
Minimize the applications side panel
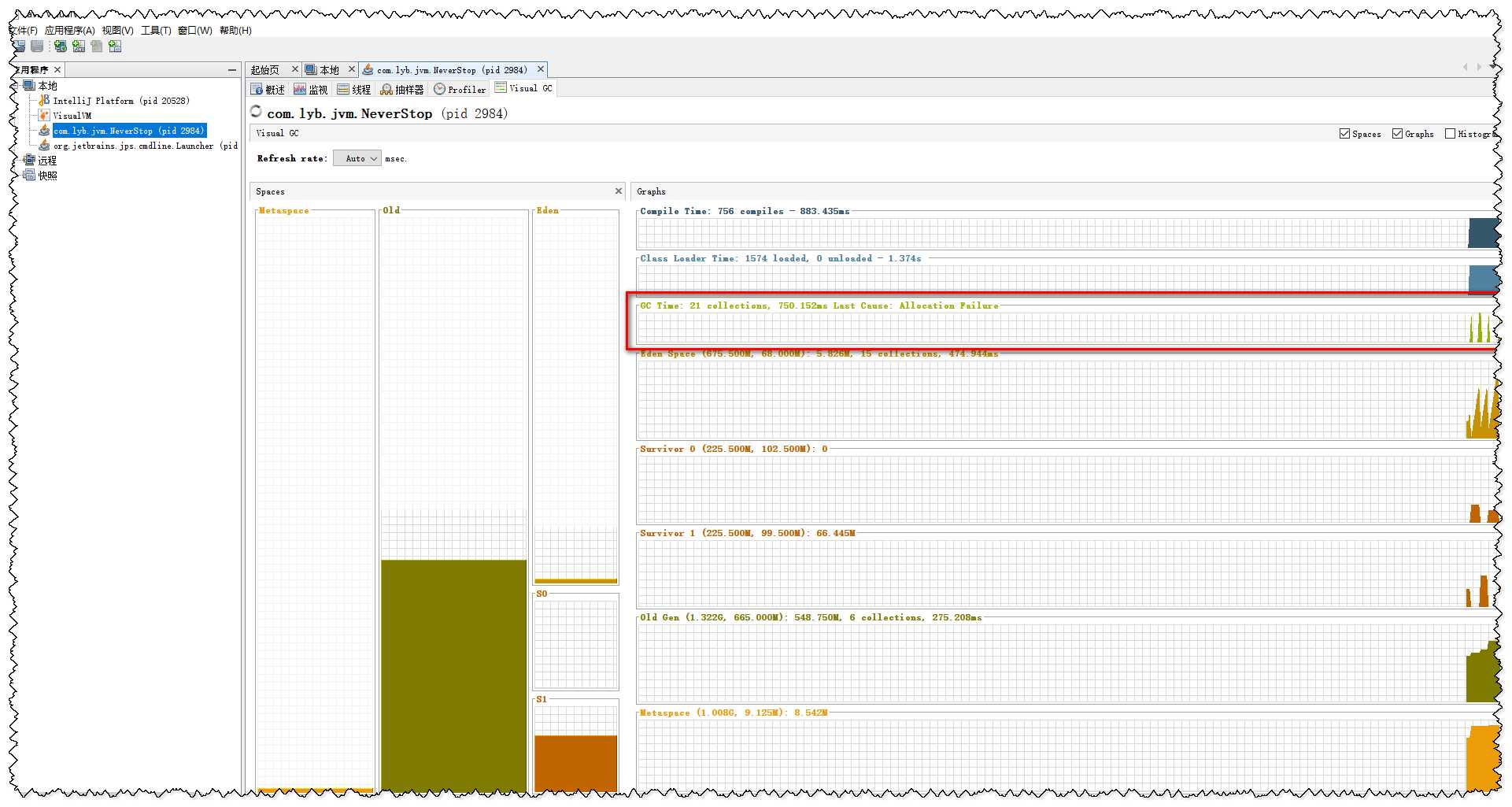[232, 70]
